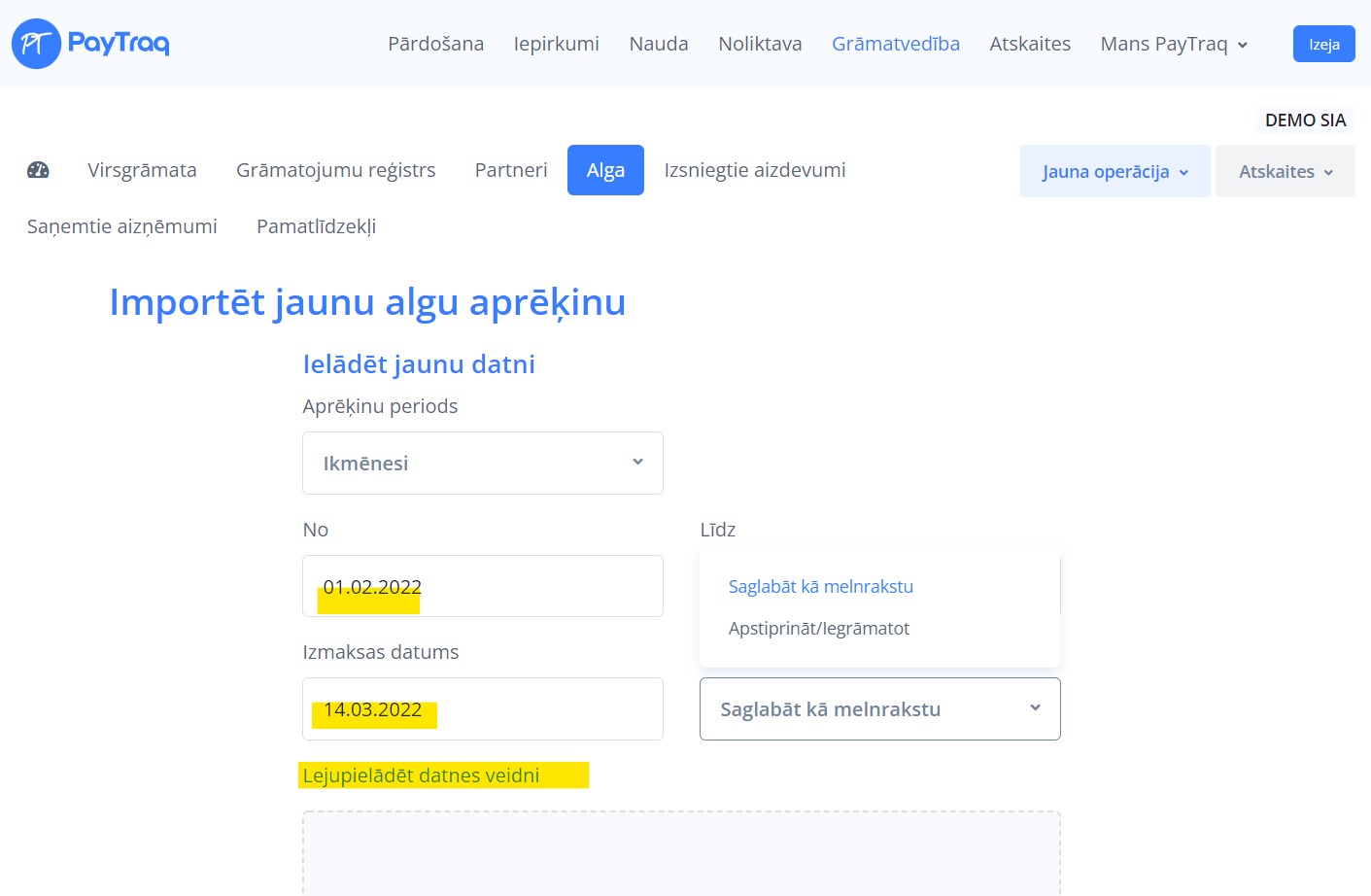Click the Izmaksas datums label

(380, 652)
